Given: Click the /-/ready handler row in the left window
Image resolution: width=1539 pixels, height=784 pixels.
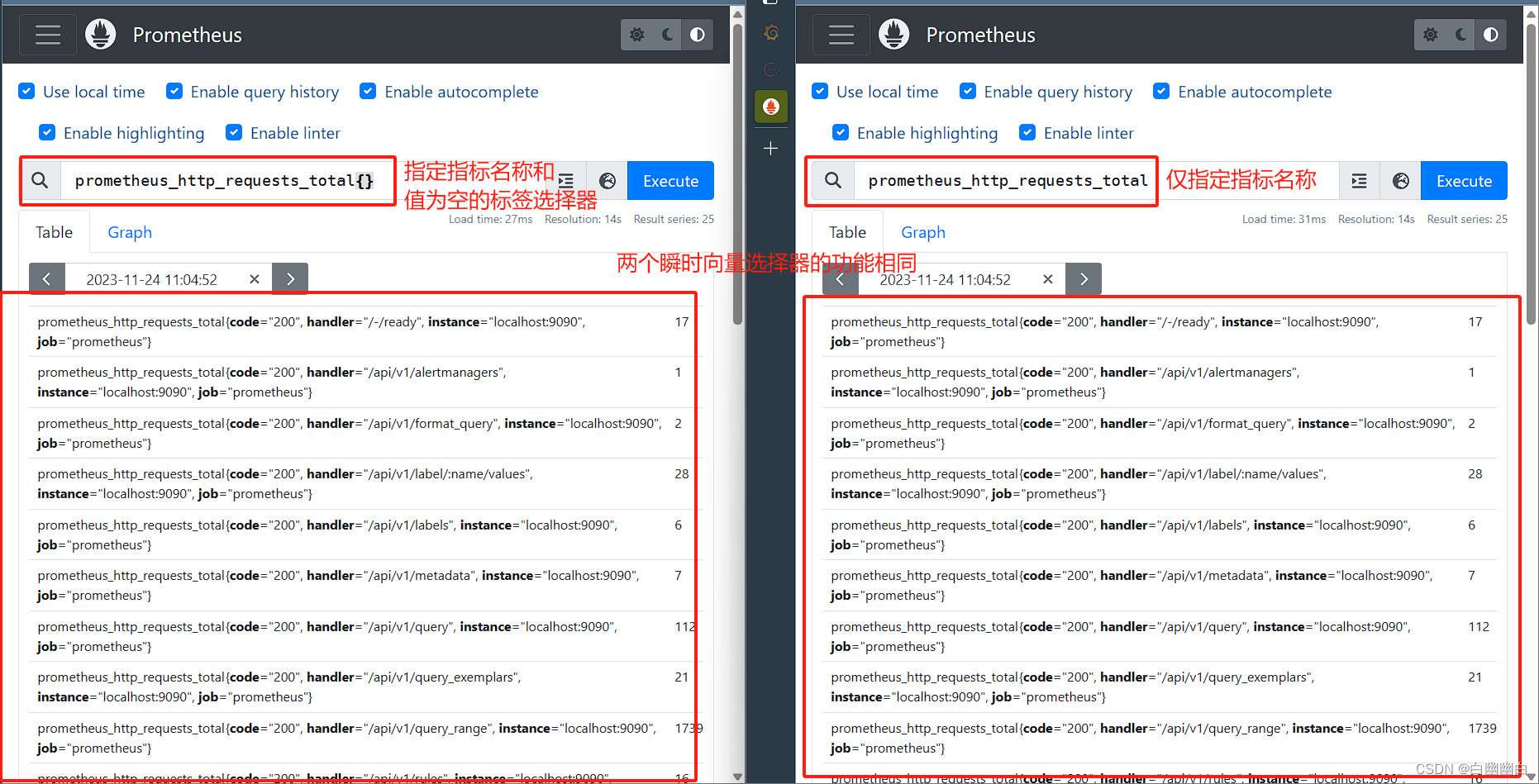Looking at the screenshot, I should click(365, 331).
